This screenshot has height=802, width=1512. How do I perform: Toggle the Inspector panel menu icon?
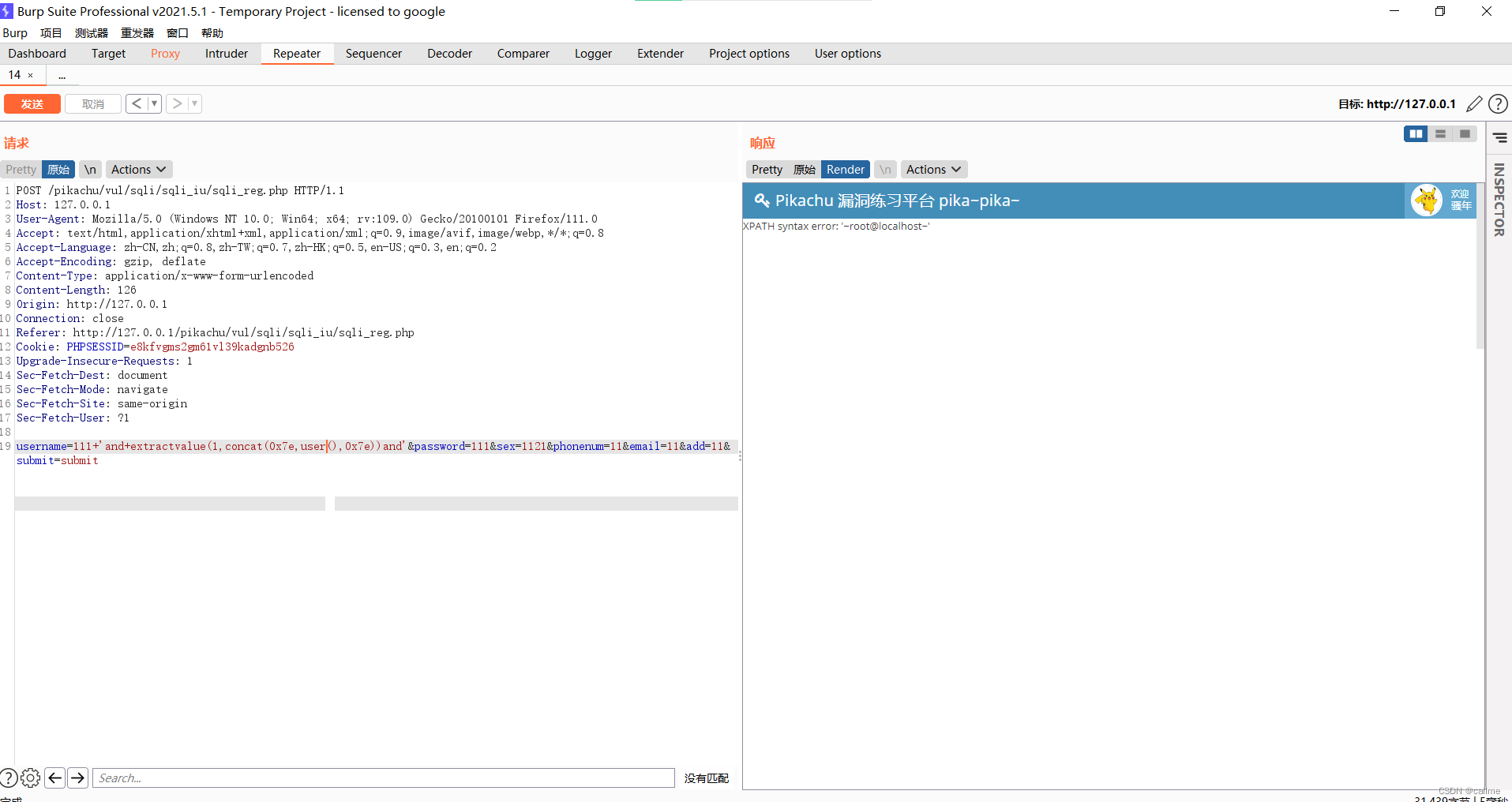(x=1500, y=137)
